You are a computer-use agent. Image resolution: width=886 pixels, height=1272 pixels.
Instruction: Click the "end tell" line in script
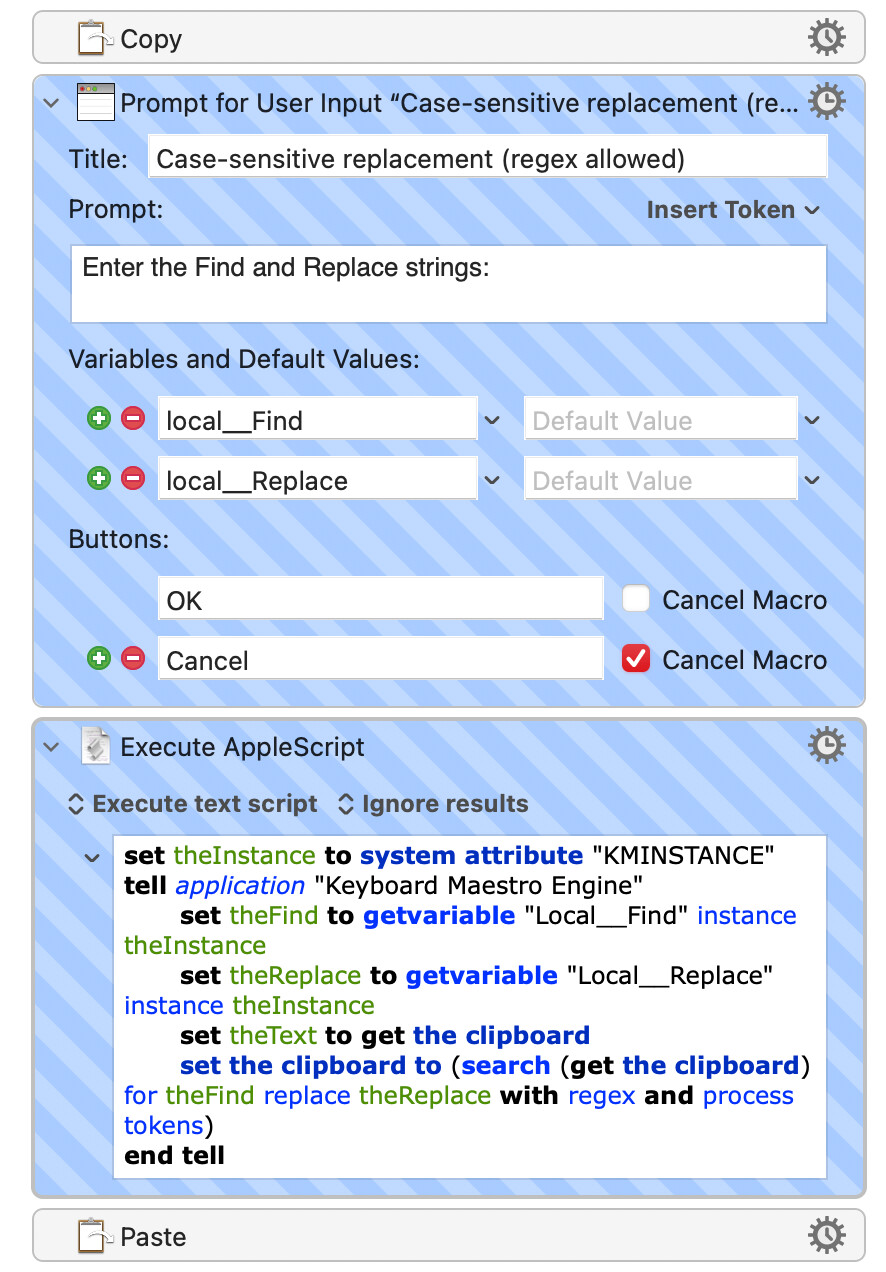[x=175, y=1156]
